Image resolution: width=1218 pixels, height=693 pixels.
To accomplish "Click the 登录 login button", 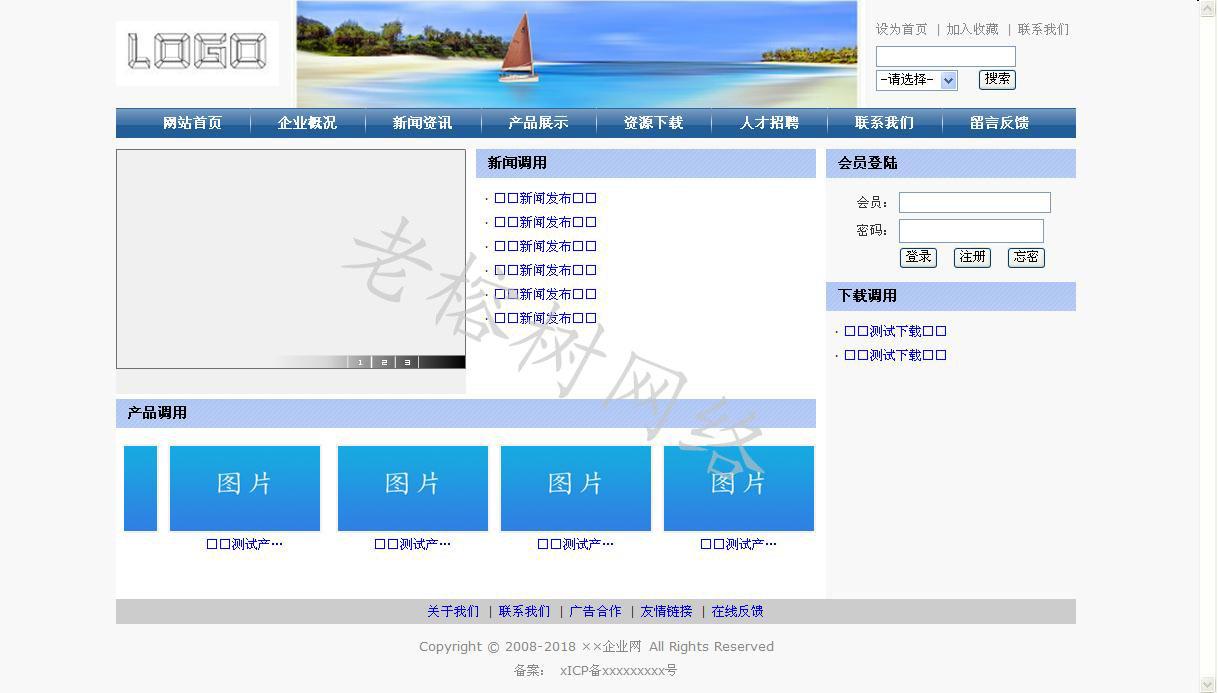I will point(918,257).
